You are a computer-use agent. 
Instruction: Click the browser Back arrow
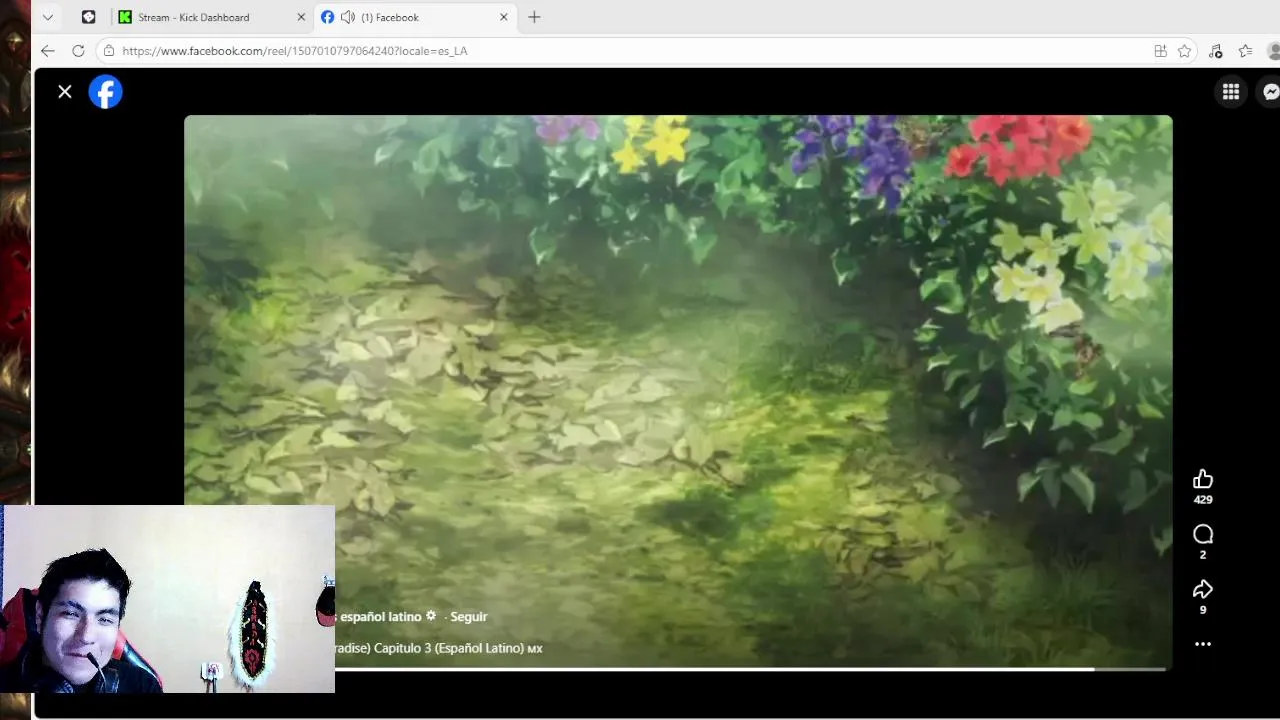pos(48,51)
